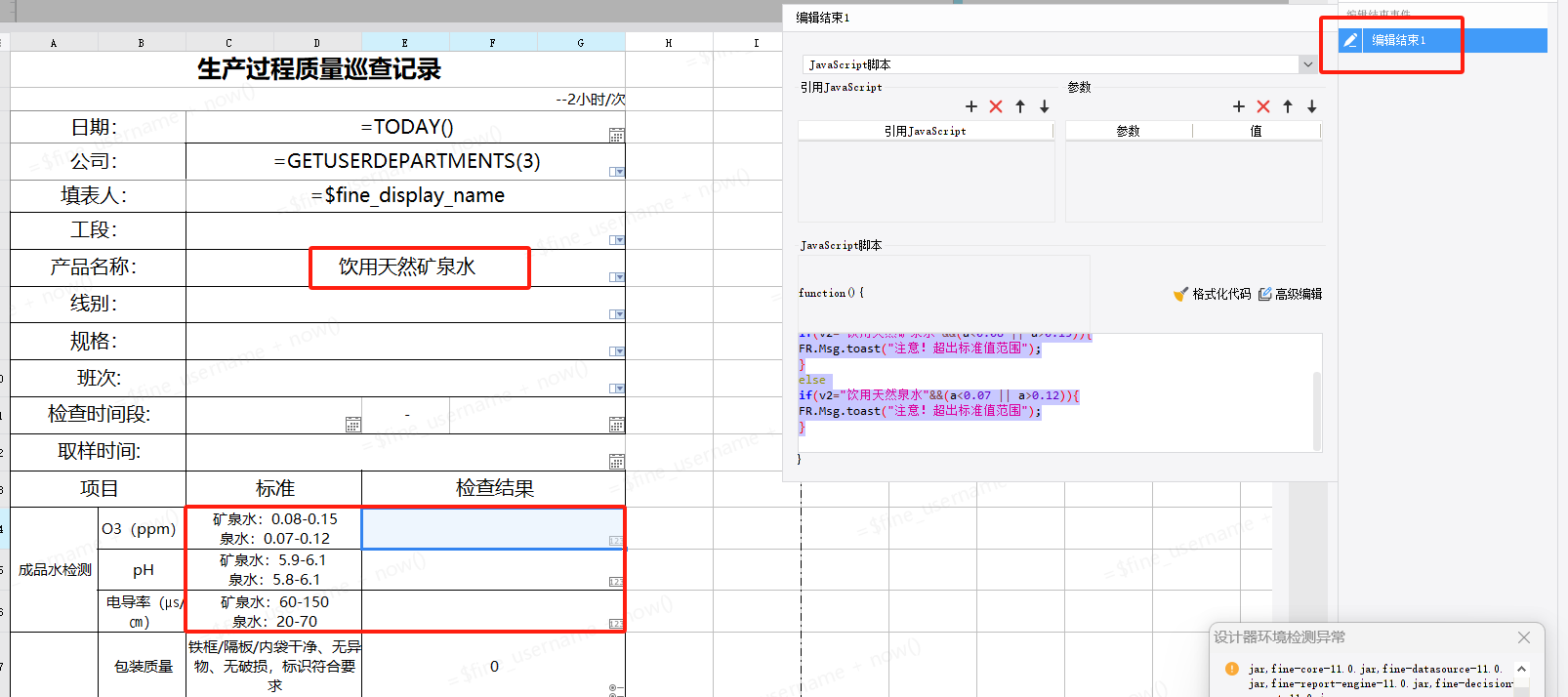The height and width of the screenshot is (697, 1568).
Task: Click the 高级编辑 button
Action: (x=1290, y=294)
